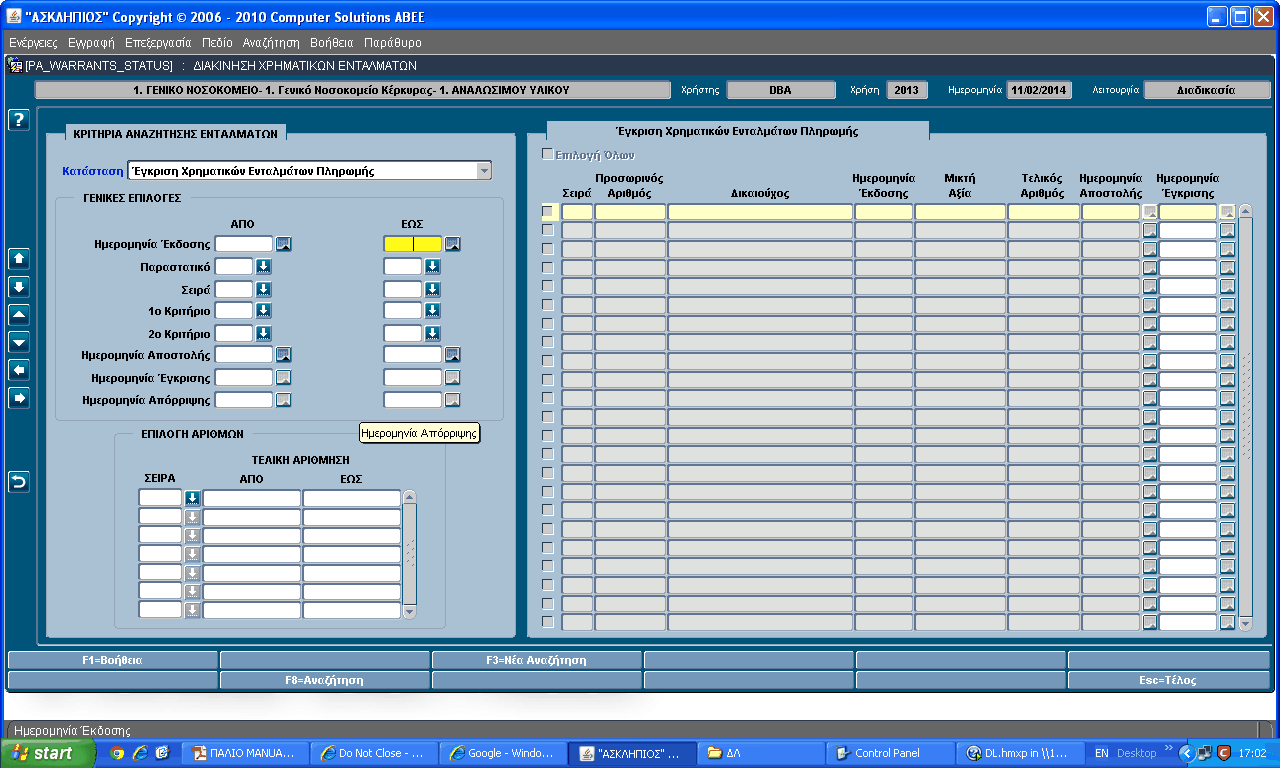This screenshot has width=1280, height=768.
Task: Open Σειρά ΕΩΣ list of values
Action: pos(432,289)
